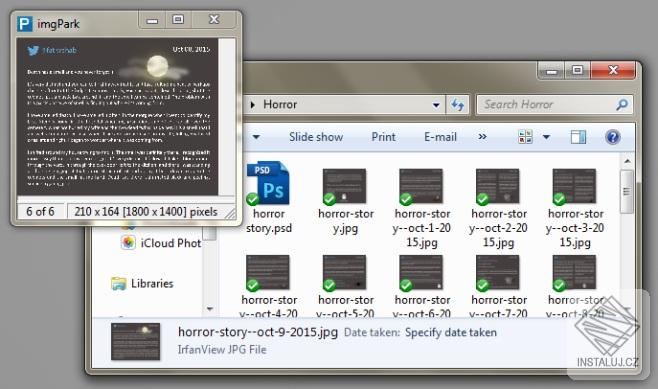Screen dimensions: 658x389
Task: Minimize the Horror Explorer window
Action: [x=551, y=71]
